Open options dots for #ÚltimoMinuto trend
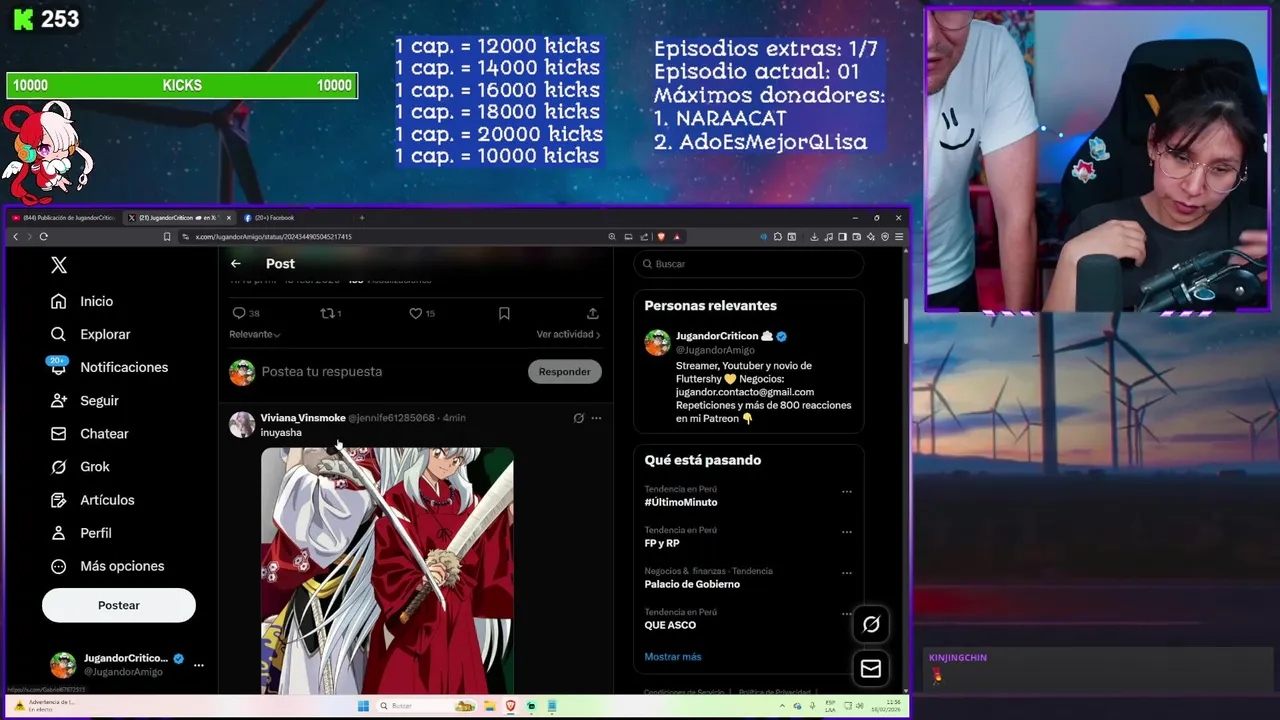 click(847, 491)
